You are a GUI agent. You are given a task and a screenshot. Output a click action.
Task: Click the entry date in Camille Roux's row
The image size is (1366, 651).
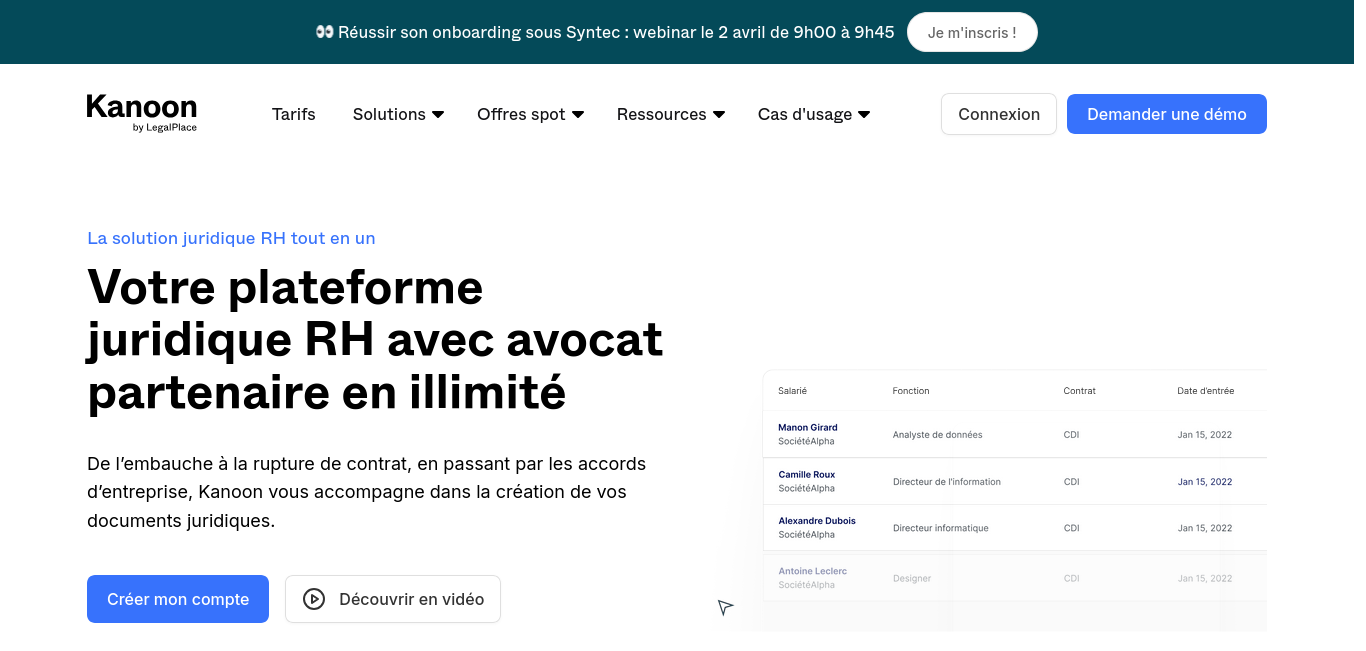tap(1205, 482)
